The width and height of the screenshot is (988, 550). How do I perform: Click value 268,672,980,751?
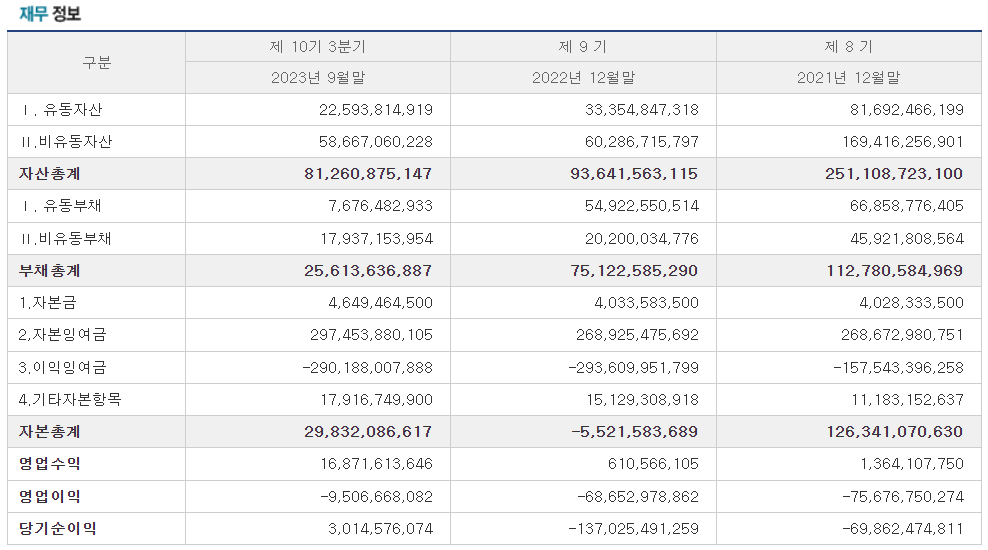click(902, 335)
